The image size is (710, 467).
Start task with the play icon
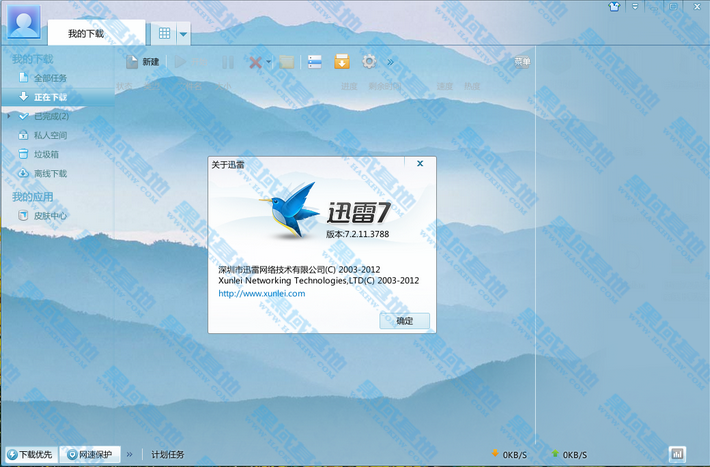click(x=180, y=62)
